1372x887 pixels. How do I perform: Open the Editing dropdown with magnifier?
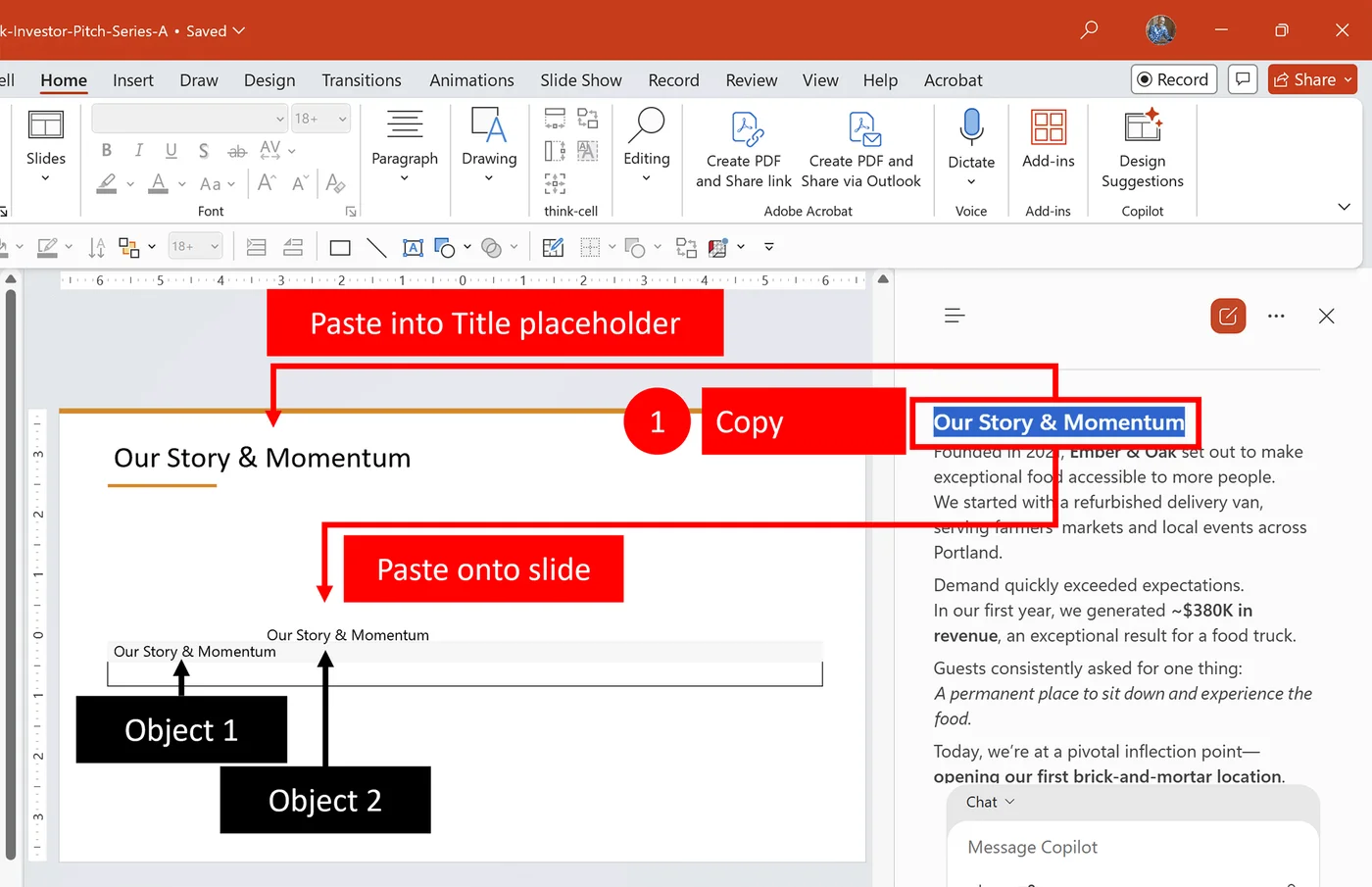tap(647, 145)
